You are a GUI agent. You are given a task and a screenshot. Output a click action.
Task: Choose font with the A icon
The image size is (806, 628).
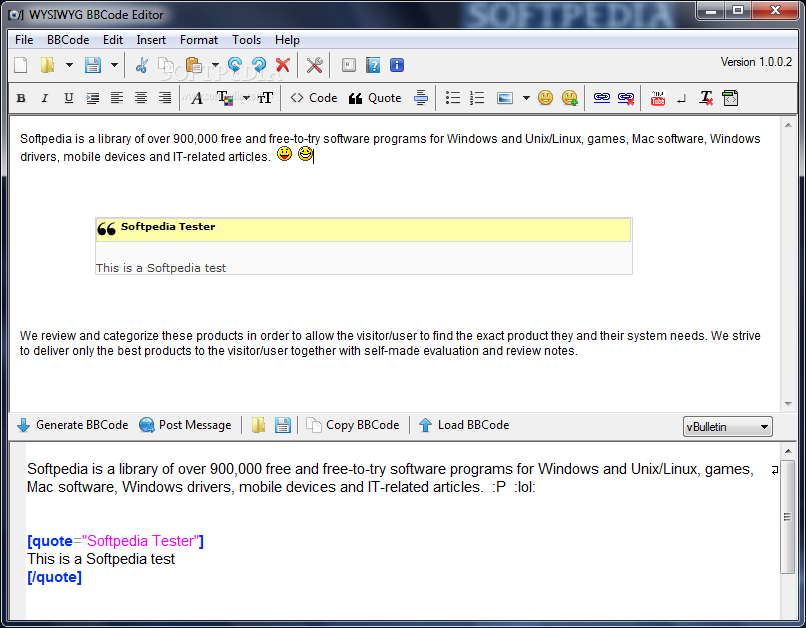197,98
